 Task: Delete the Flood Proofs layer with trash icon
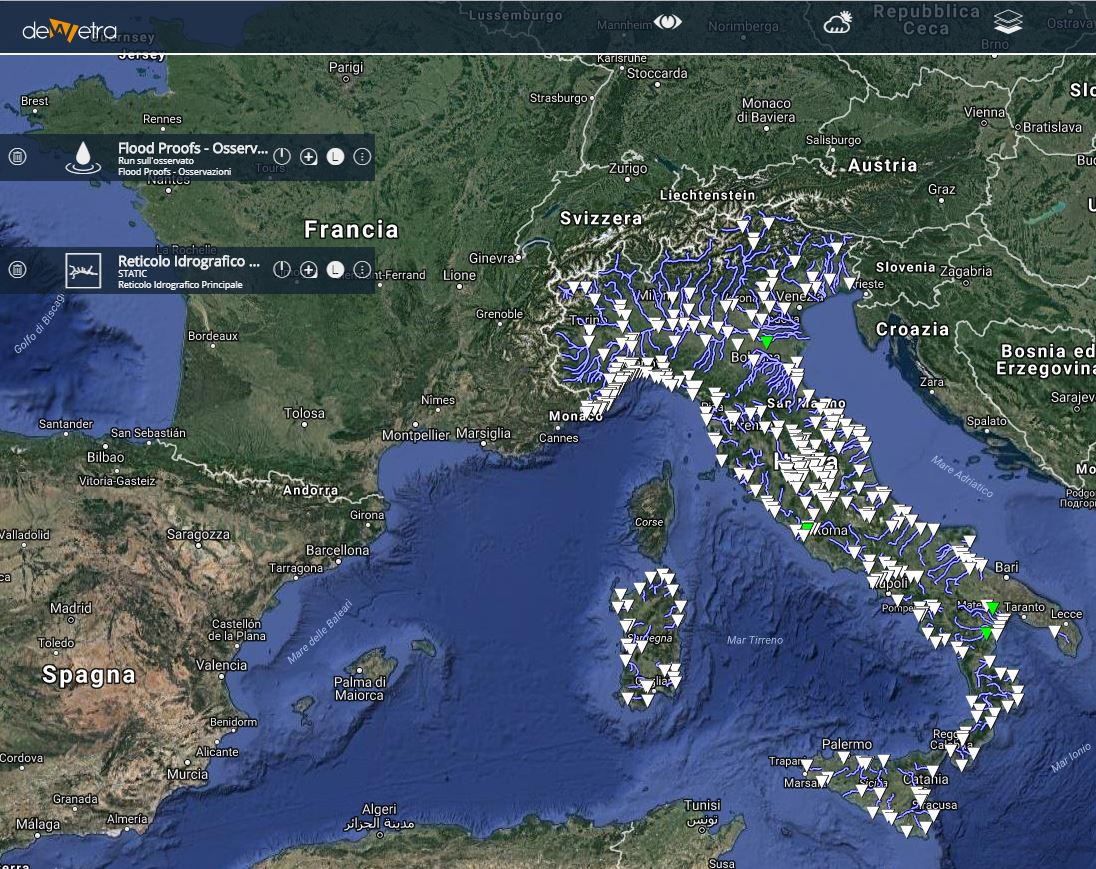click(17, 157)
